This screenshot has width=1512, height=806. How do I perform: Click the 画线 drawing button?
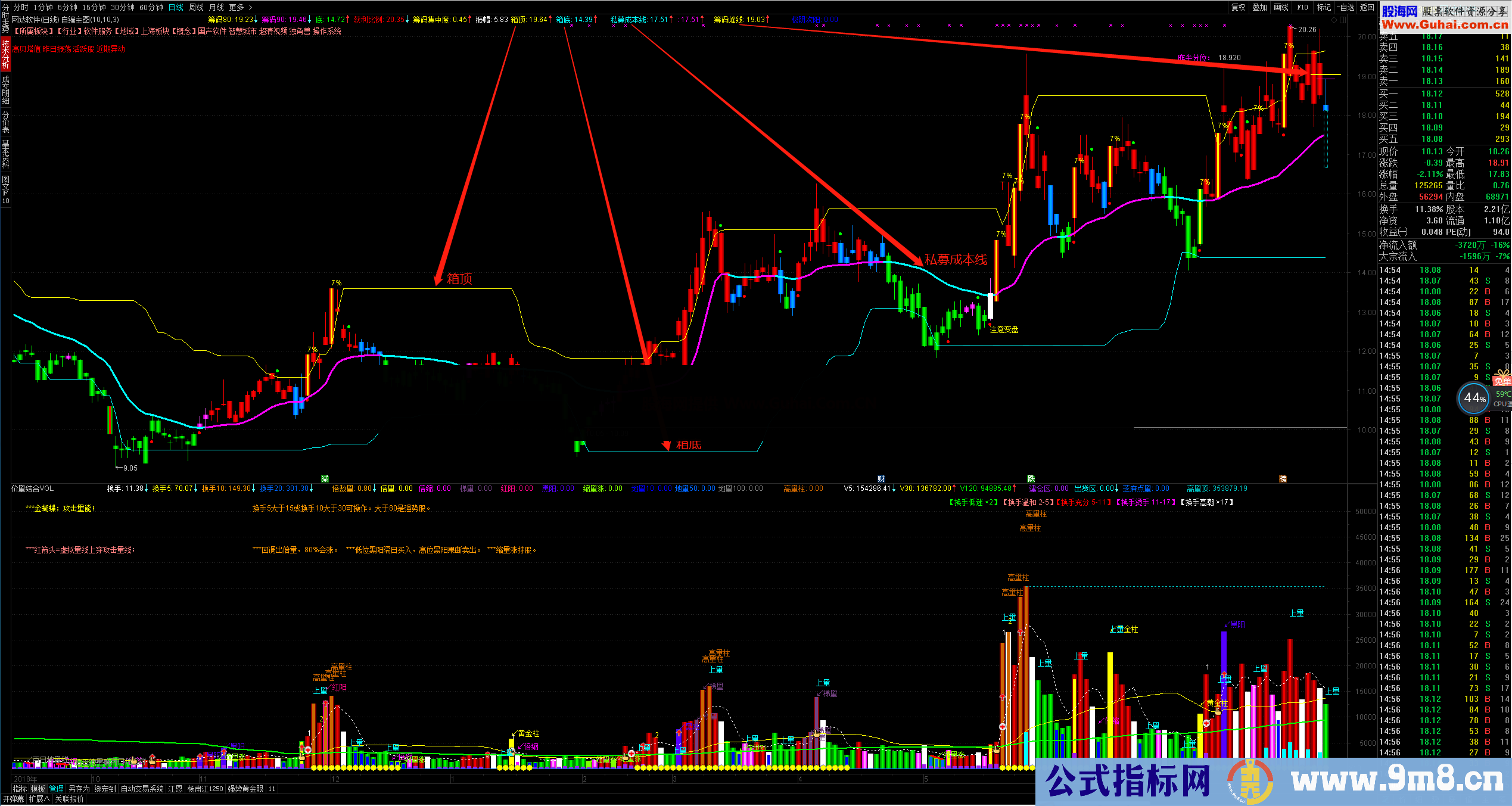coord(1281,7)
